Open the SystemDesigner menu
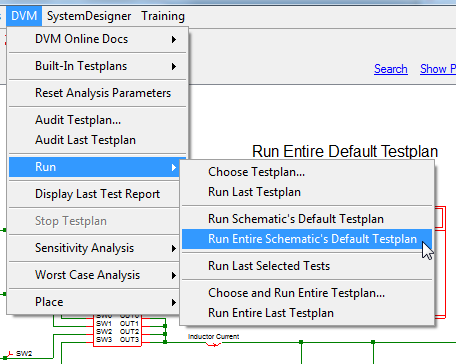The image size is (456, 364). [89, 16]
